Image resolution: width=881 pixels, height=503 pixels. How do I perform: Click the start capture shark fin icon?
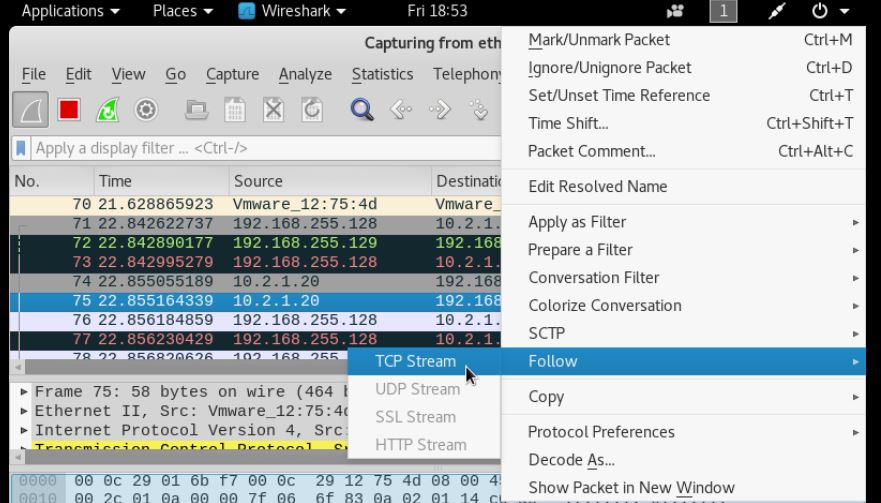(x=30, y=110)
